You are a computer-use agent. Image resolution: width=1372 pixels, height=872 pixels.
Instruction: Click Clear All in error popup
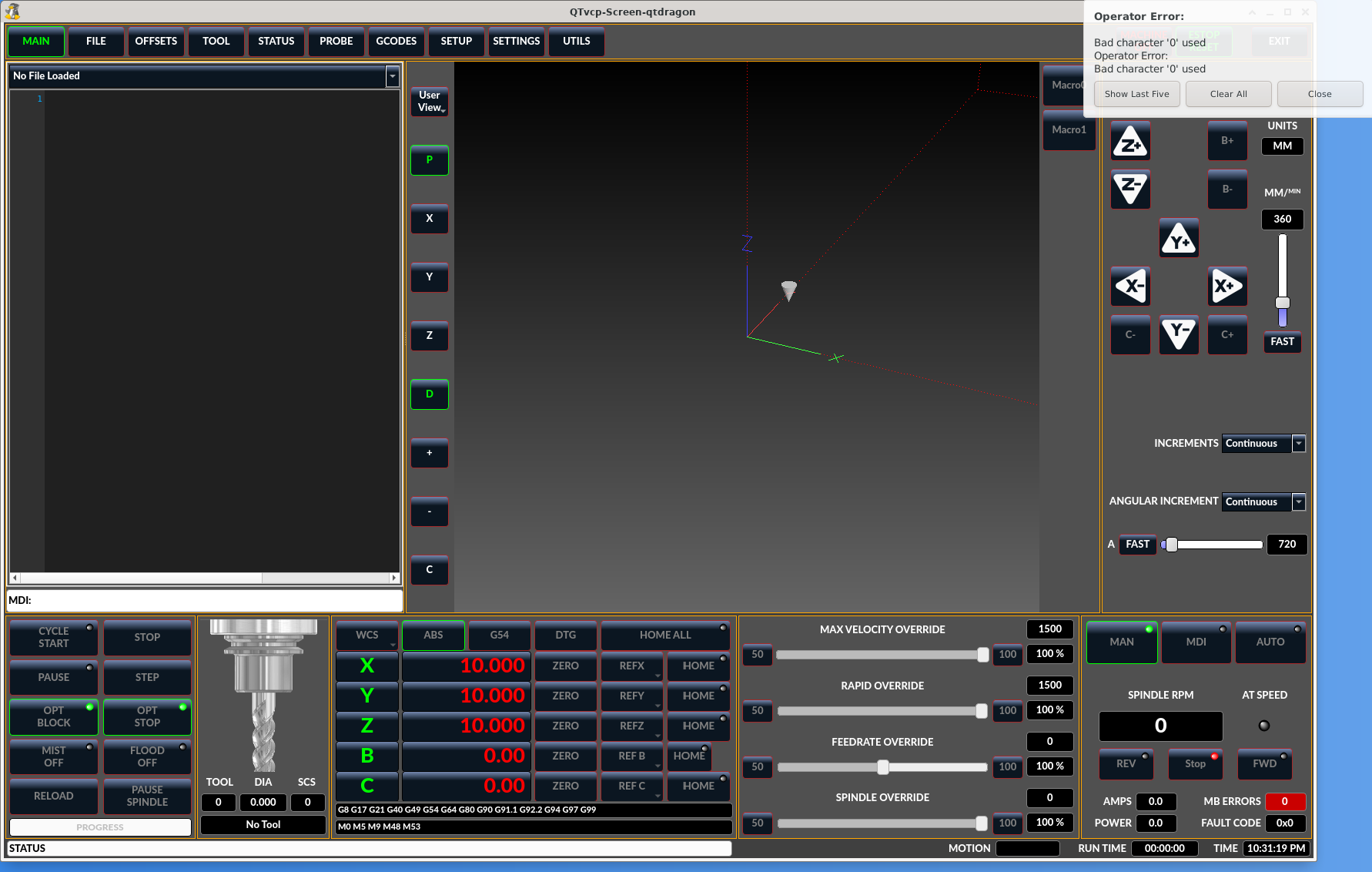click(x=1229, y=94)
